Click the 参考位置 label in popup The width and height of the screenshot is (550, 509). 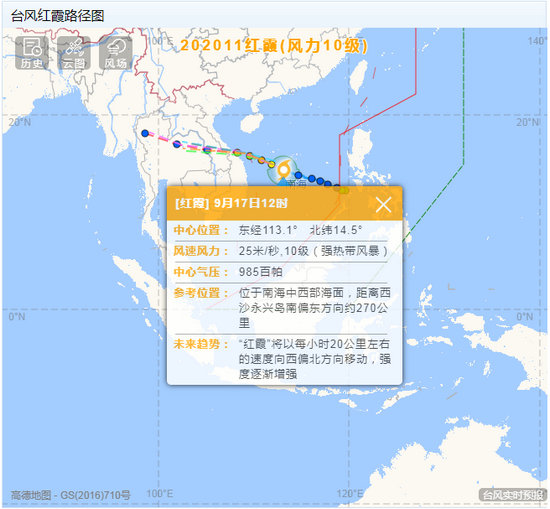[x=201, y=293]
